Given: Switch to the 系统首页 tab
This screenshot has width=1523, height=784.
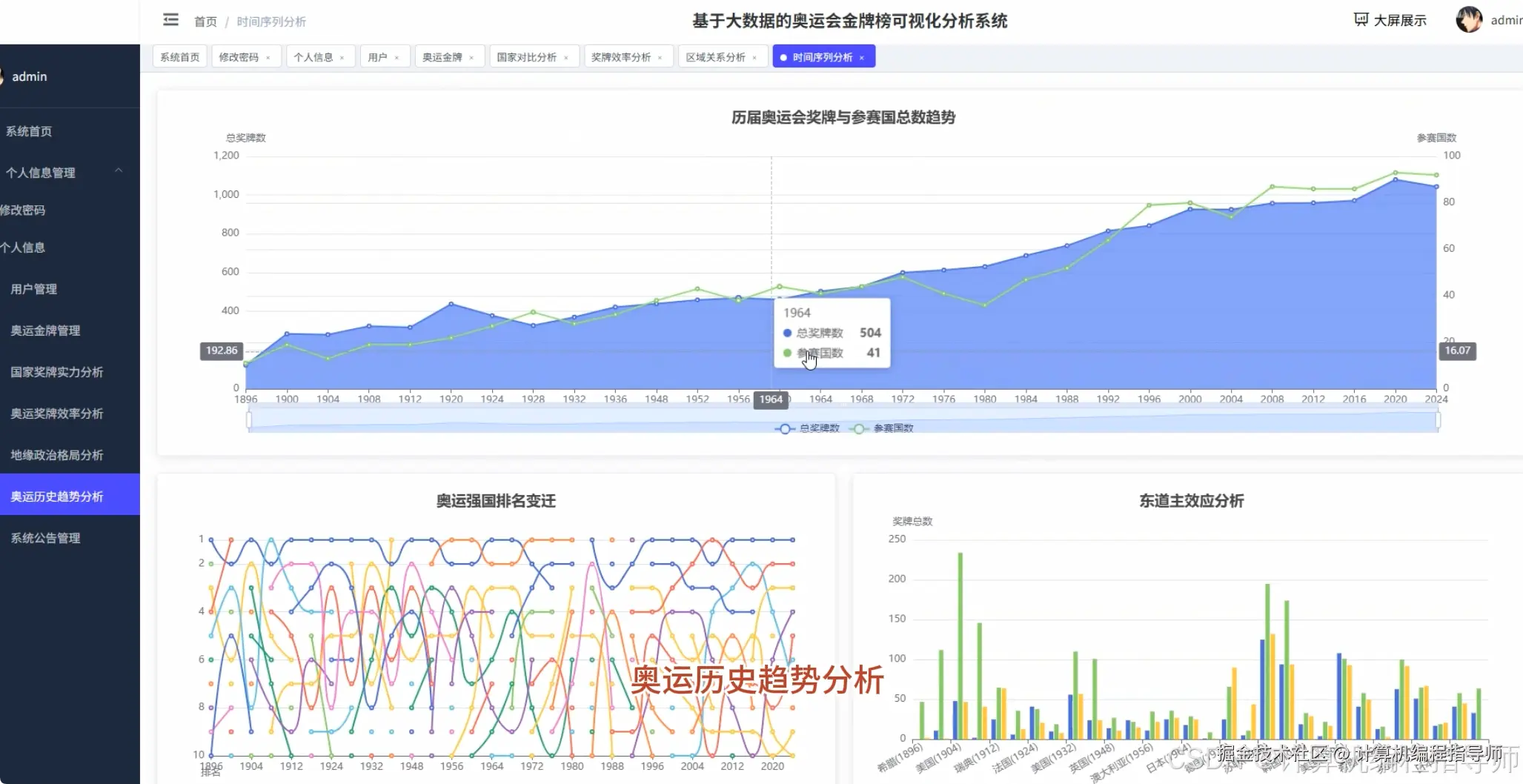Looking at the screenshot, I should [179, 56].
